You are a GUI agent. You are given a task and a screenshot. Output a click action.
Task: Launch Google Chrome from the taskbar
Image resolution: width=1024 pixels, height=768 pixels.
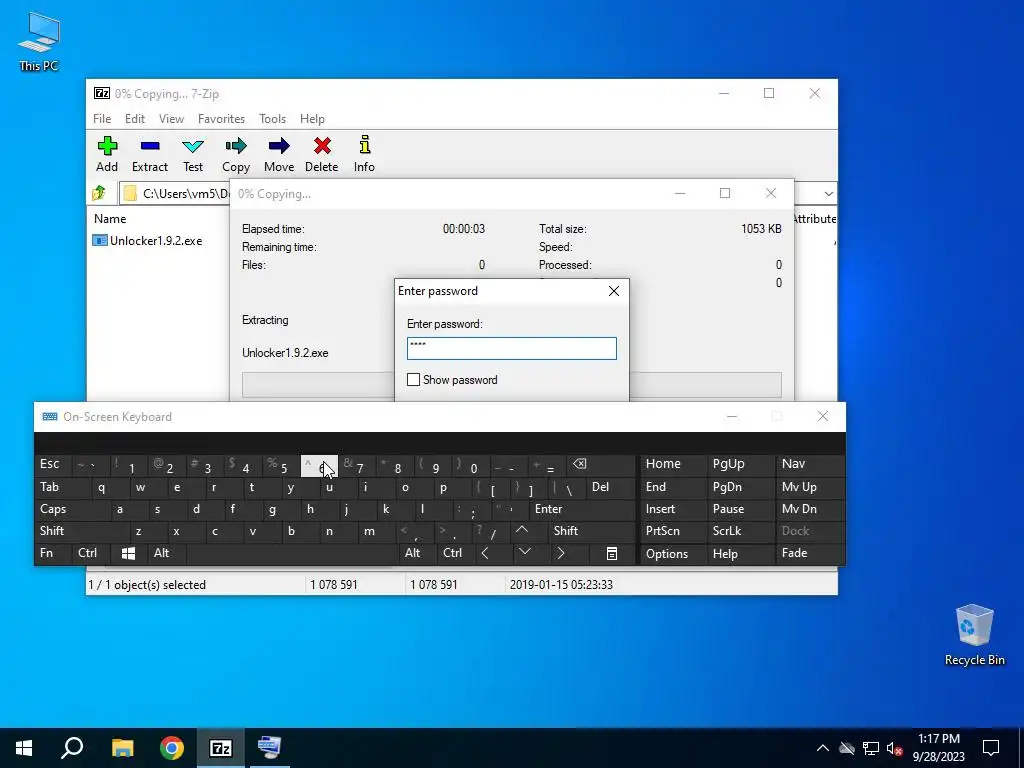pyautogui.click(x=172, y=748)
